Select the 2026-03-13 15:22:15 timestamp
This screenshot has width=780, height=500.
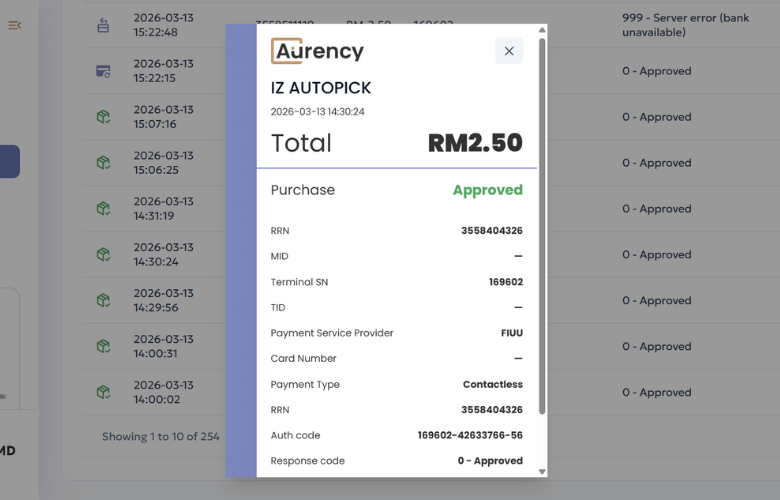163,71
